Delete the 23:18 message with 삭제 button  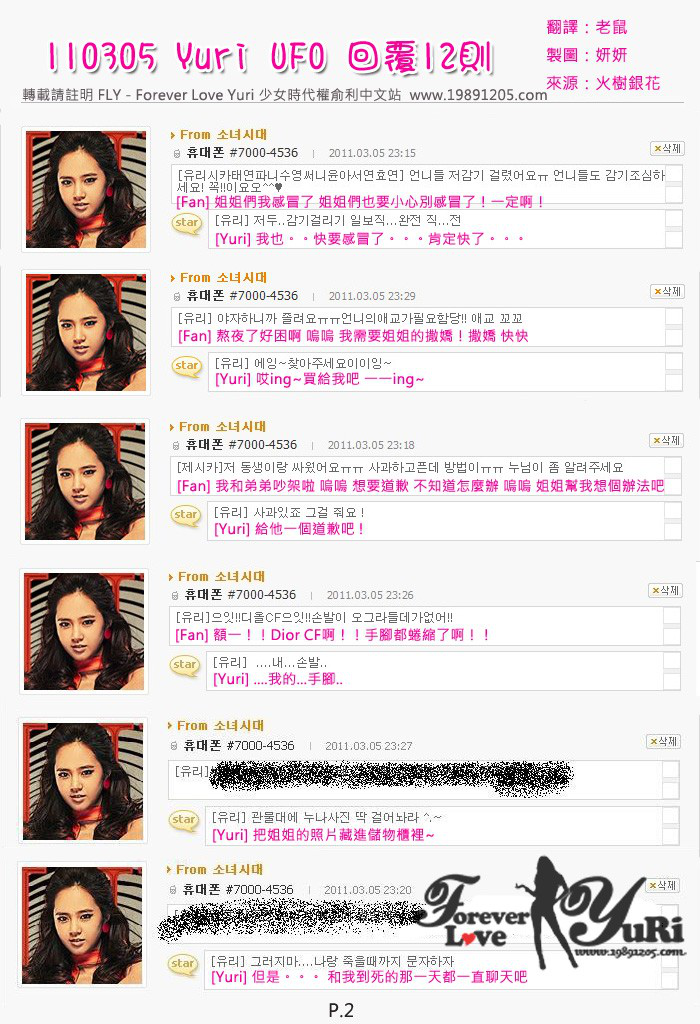click(x=667, y=440)
